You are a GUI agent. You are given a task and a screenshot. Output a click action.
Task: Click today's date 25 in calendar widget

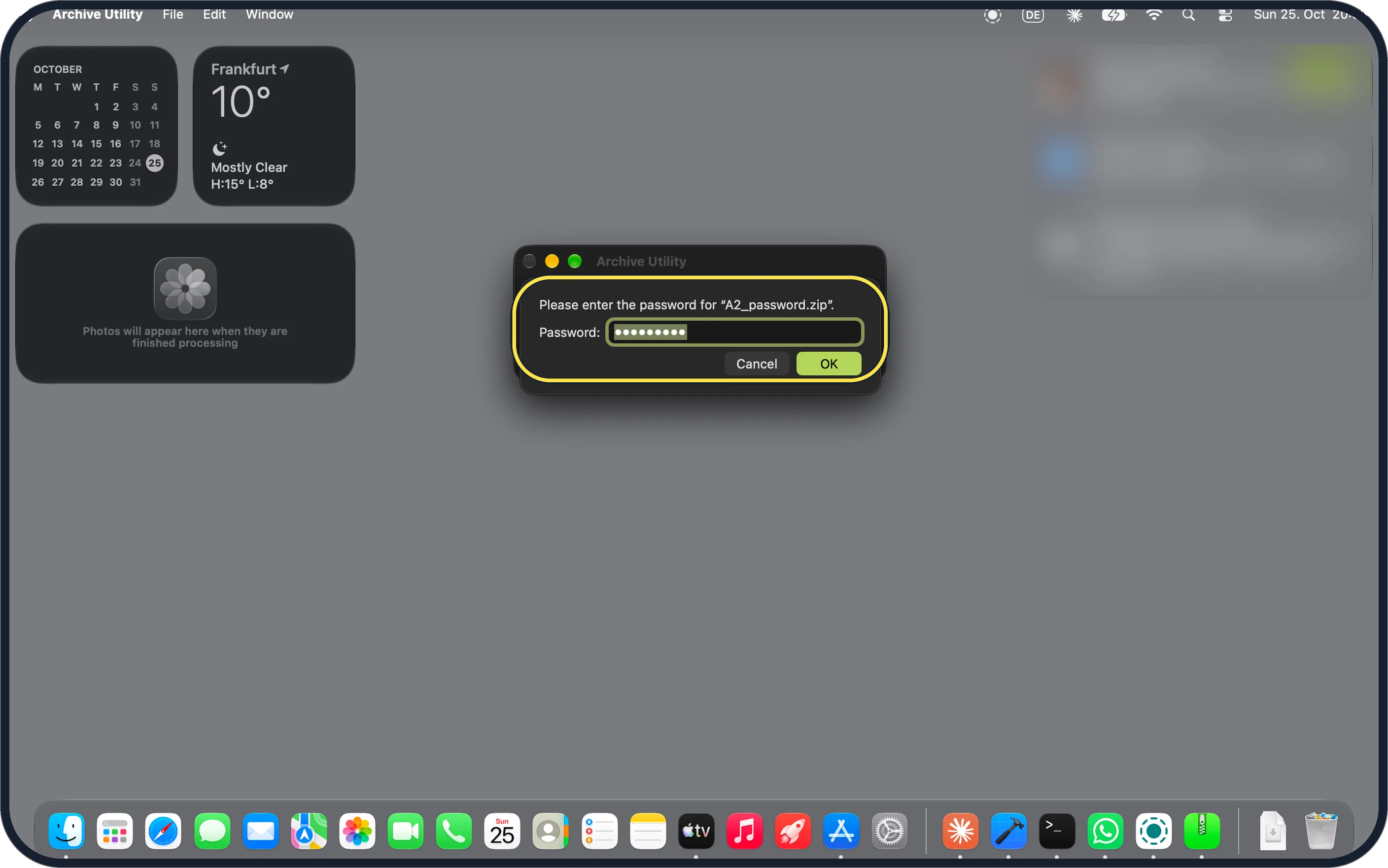coord(154,163)
